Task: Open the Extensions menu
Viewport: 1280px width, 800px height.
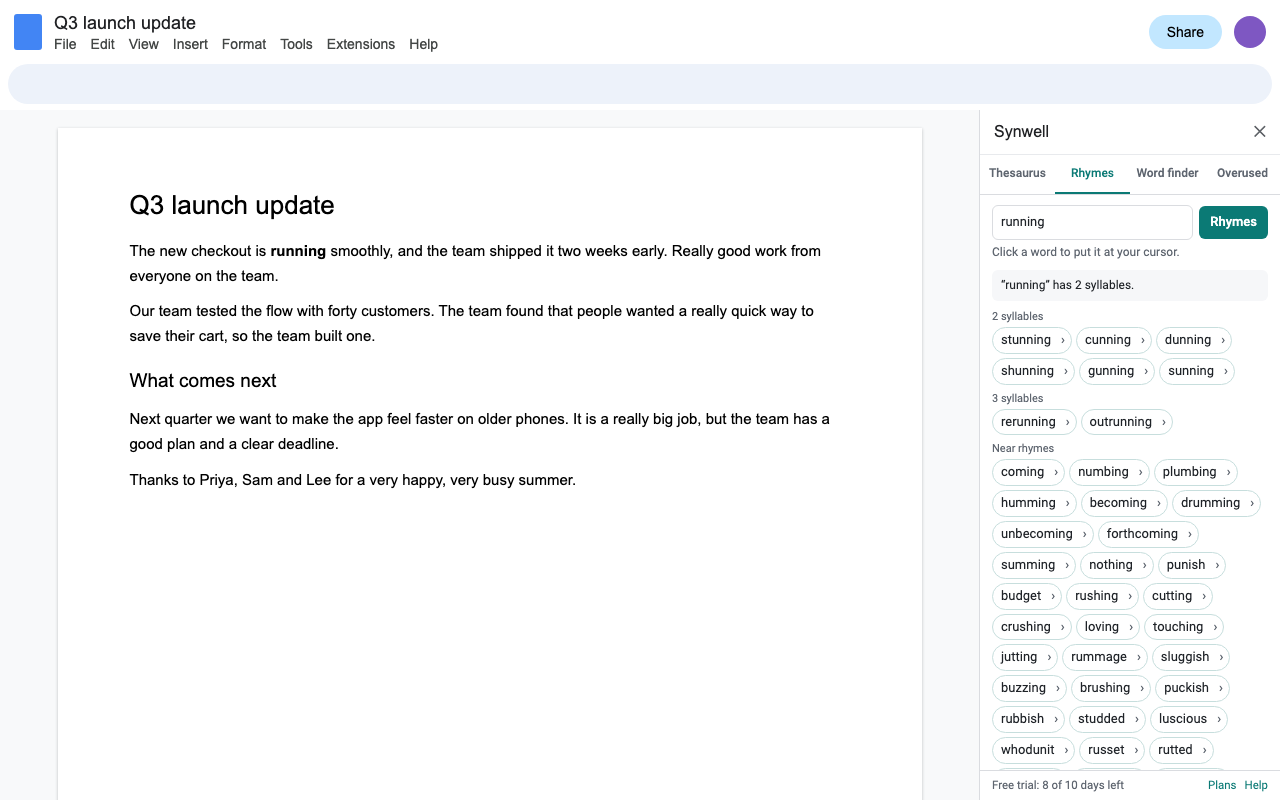Action: click(361, 44)
